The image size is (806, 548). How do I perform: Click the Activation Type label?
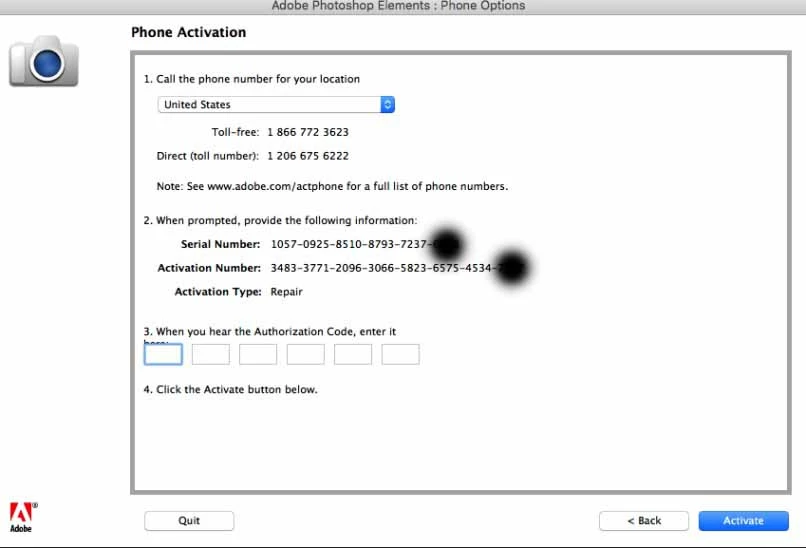218,292
